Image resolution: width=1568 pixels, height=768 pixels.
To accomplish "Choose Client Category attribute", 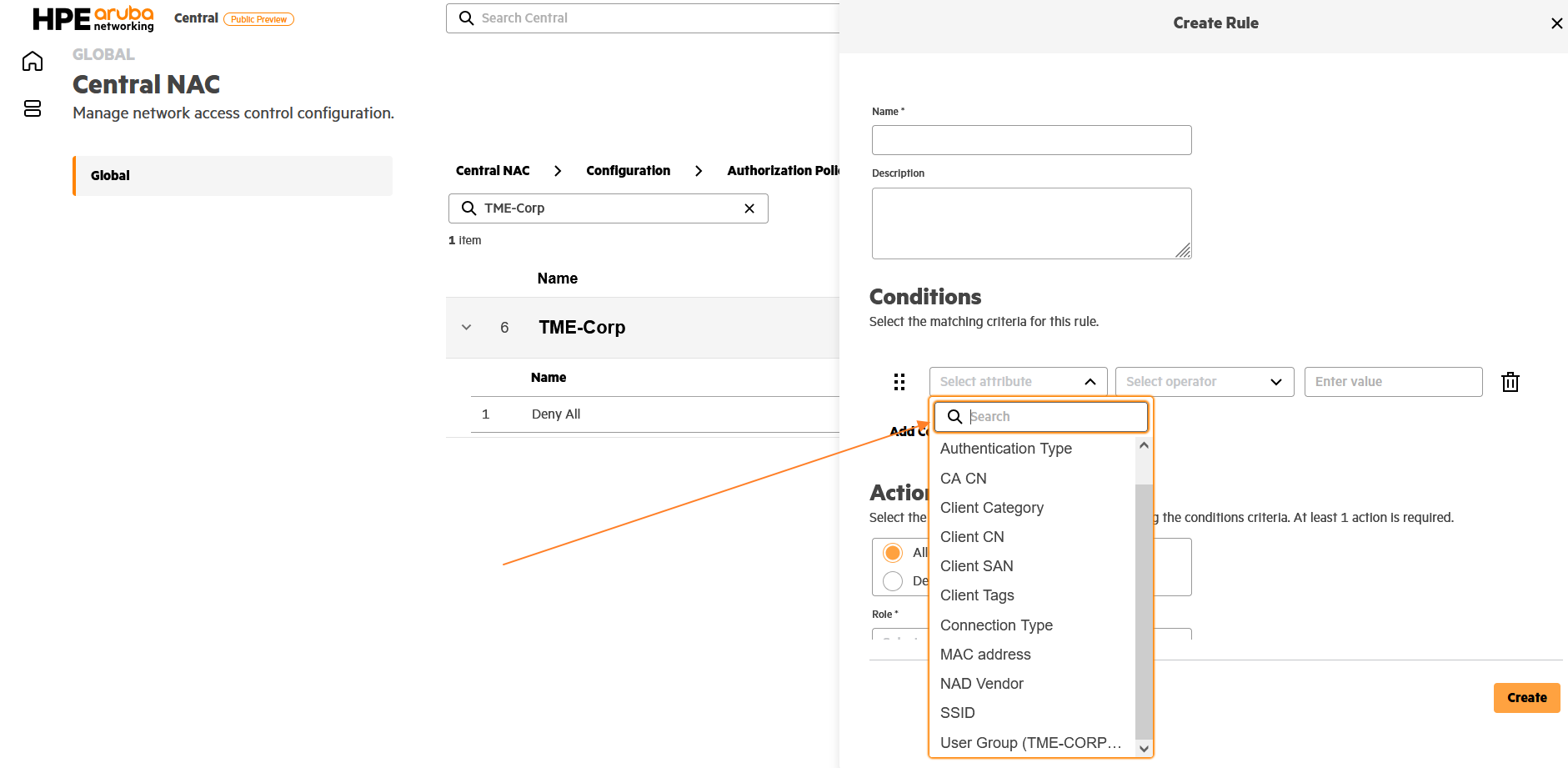I will tap(1033, 508).
